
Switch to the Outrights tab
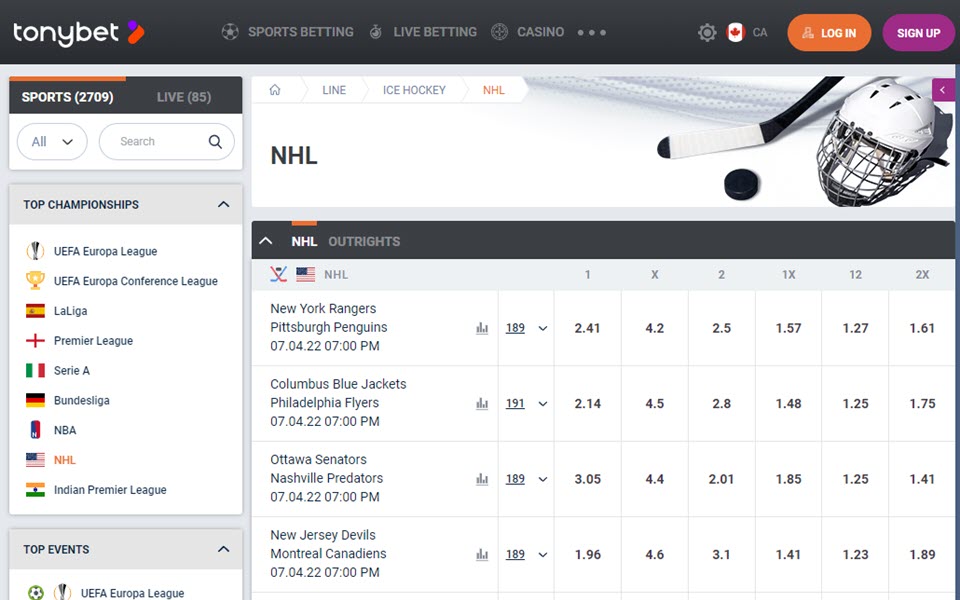[x=364, y=241]
